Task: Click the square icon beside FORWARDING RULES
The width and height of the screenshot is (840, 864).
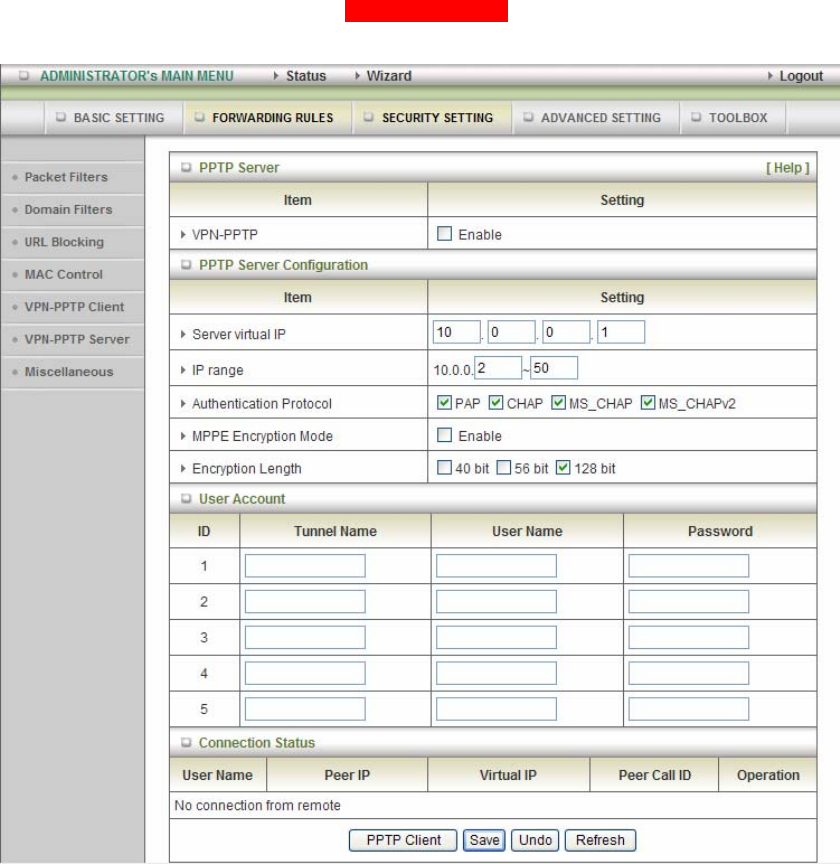Action: click(x=200, y=117)
